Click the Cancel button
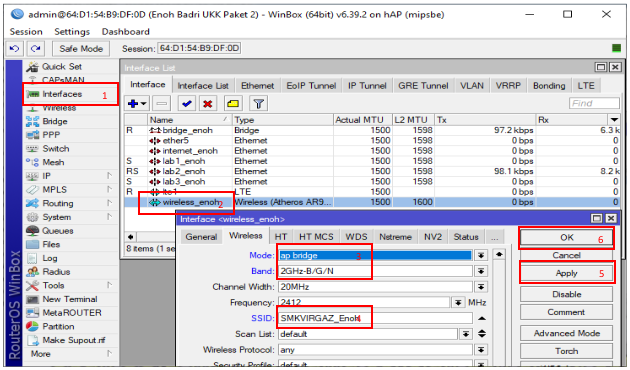This screenshot has height=370, width=630. [567, 255]
